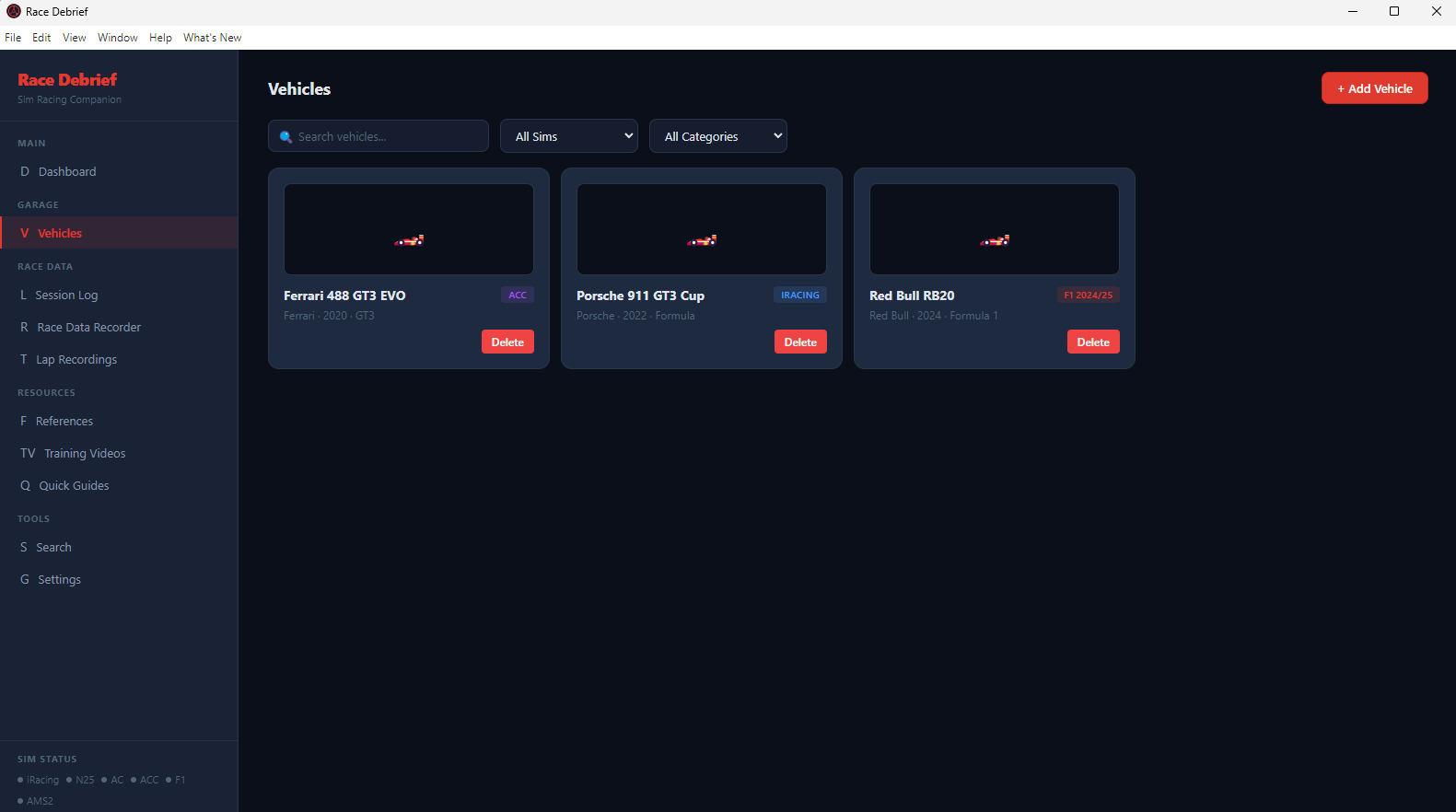Open the Dashboard page from sidebar
Image resolution: width=1456 pixels, height=812 pixels.
(x=119, y=171)
